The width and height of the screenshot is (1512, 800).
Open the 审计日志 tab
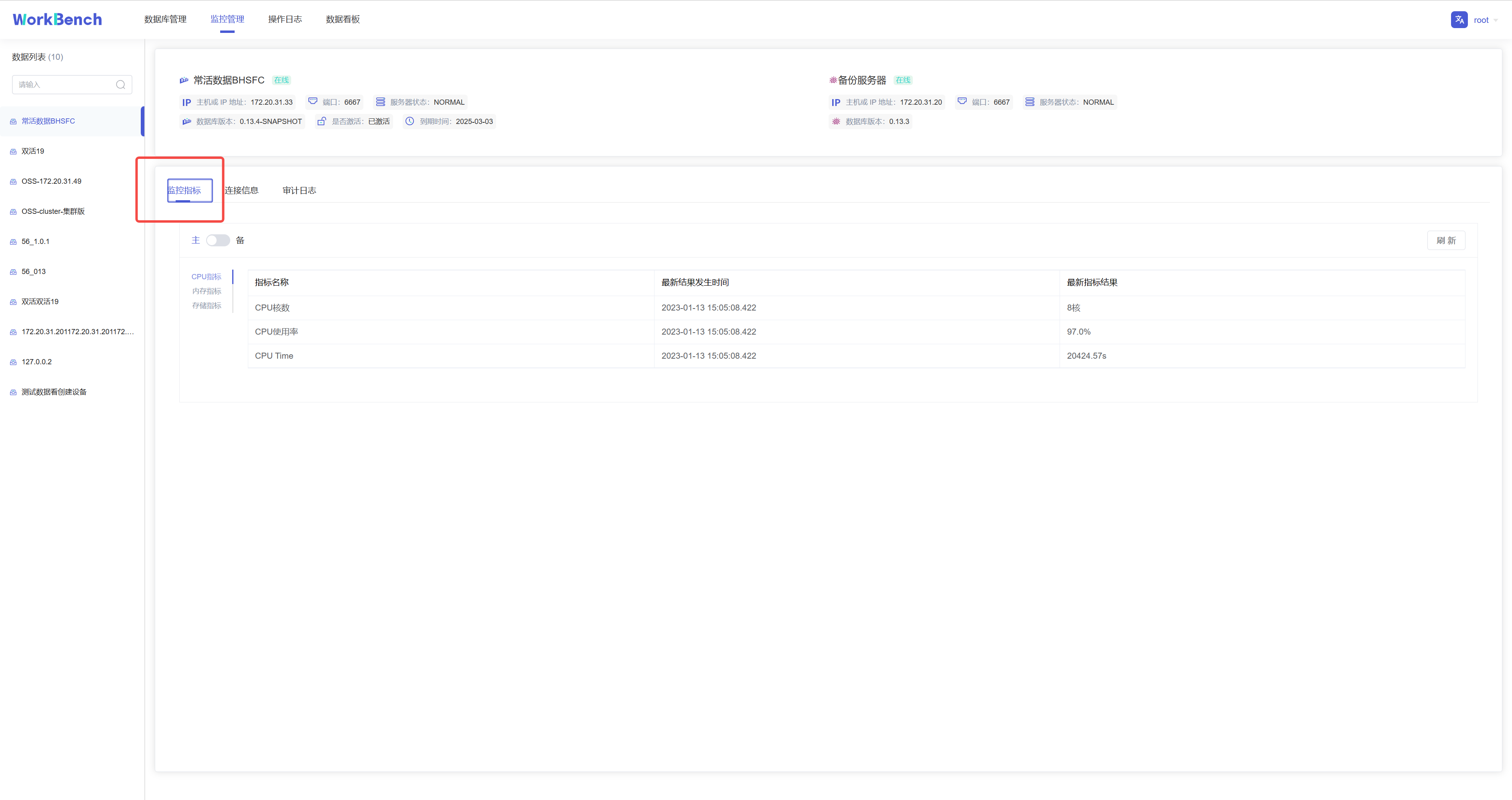[x=299, y=190]
